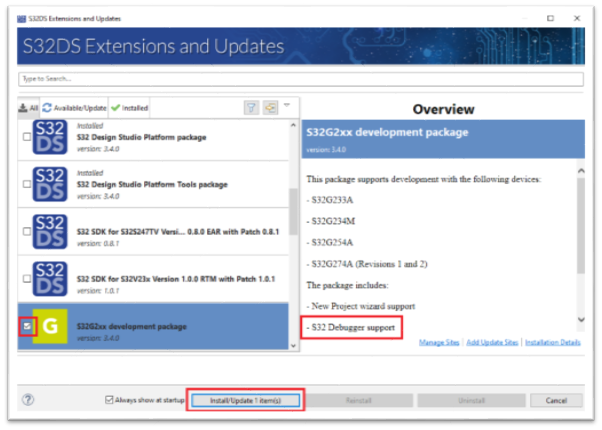Close the S32DS Extensions and Updates window
The image size is (602, 430).
pos(577,18)
